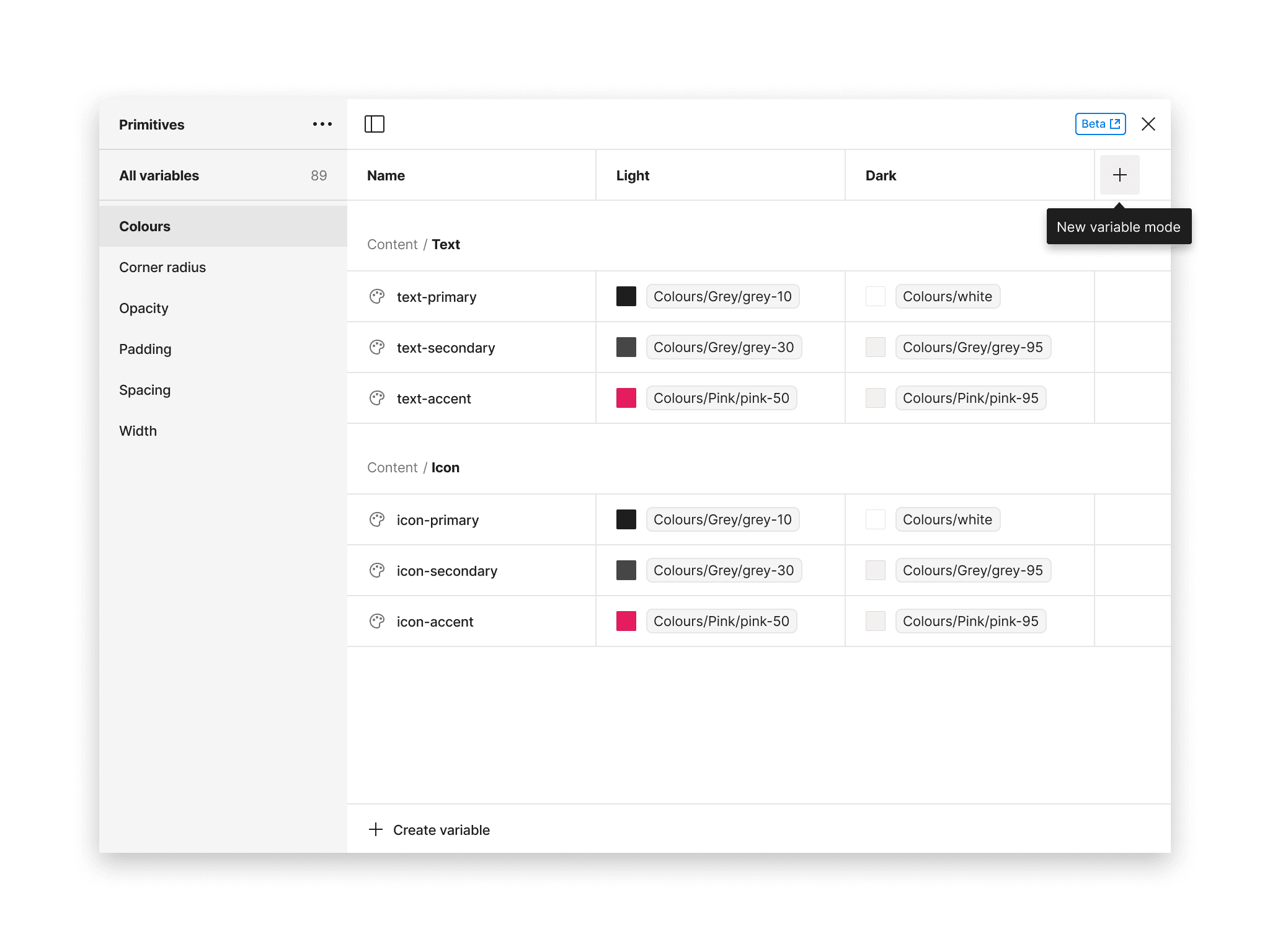
Task: Add a new variable mode with plus icon
Action: [x=1119, y=175]
